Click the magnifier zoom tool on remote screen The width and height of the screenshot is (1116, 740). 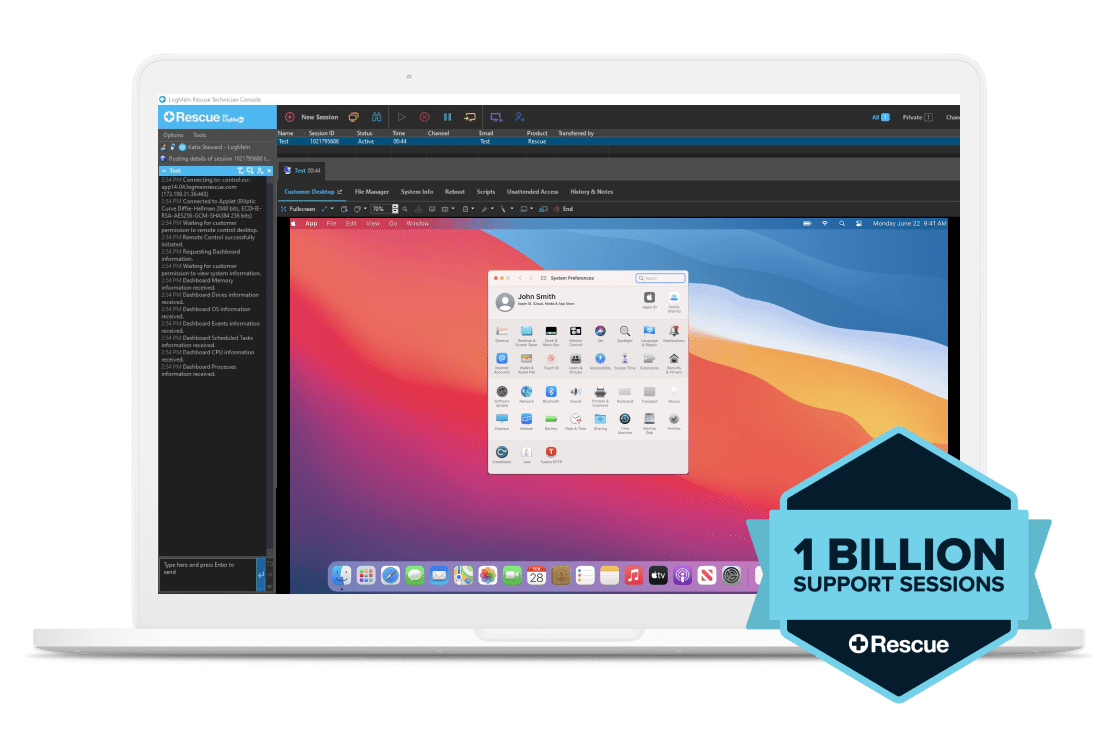click(404, 209)
